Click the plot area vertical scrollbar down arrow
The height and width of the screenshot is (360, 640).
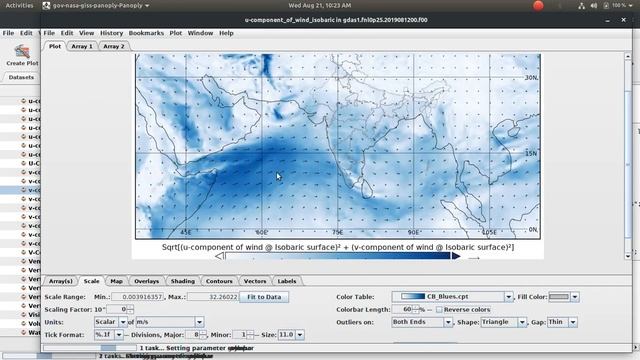coord(628,256)
